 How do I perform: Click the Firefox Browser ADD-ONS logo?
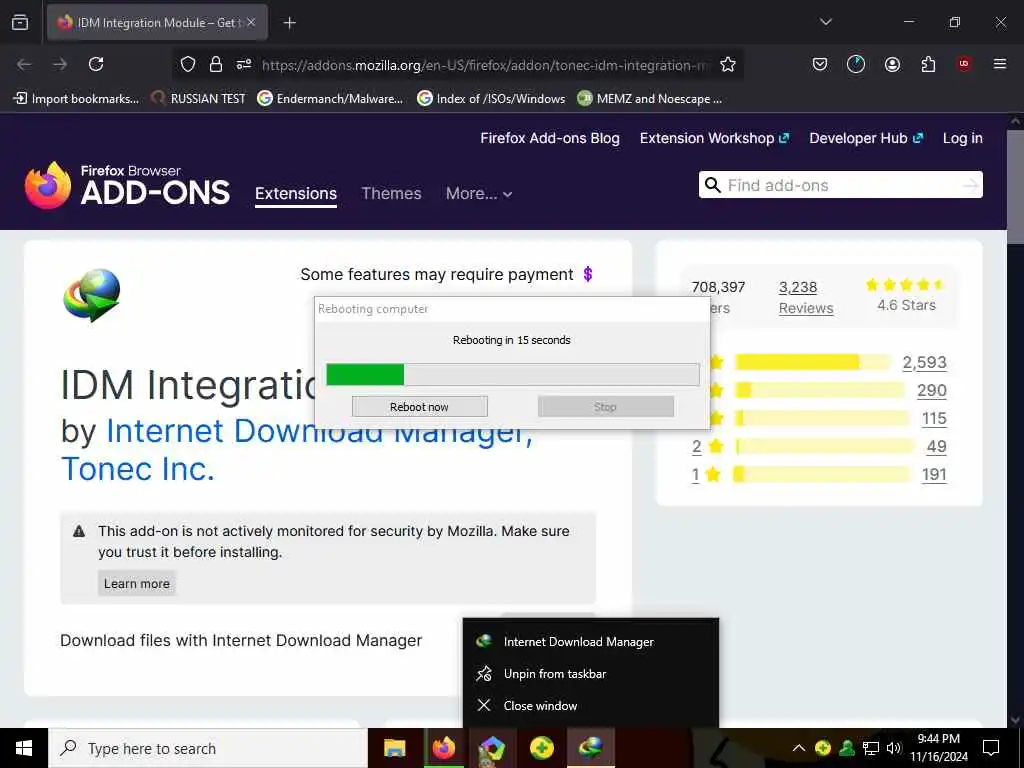click(127, 185)
